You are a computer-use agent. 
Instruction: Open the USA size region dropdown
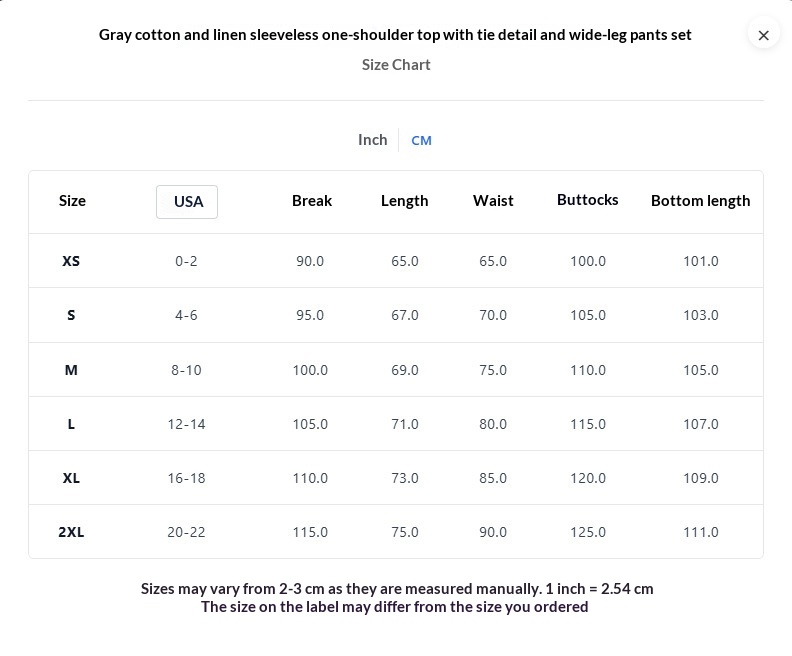[x=187, y=201]
